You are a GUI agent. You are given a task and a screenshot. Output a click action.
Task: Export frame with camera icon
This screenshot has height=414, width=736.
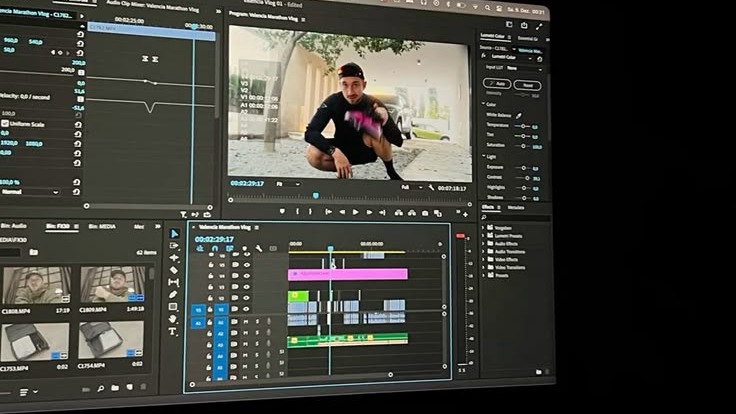click(x=425, y=213)
